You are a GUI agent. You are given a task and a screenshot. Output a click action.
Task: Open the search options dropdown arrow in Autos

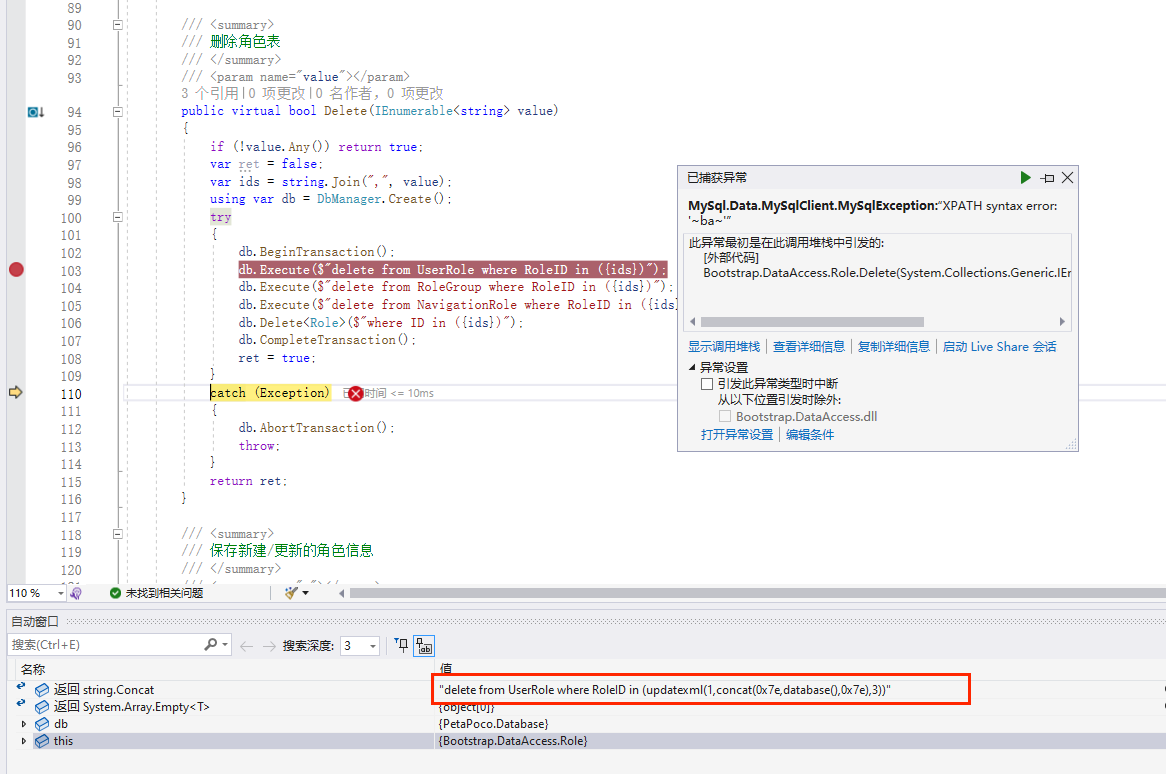tap(225, 645)
